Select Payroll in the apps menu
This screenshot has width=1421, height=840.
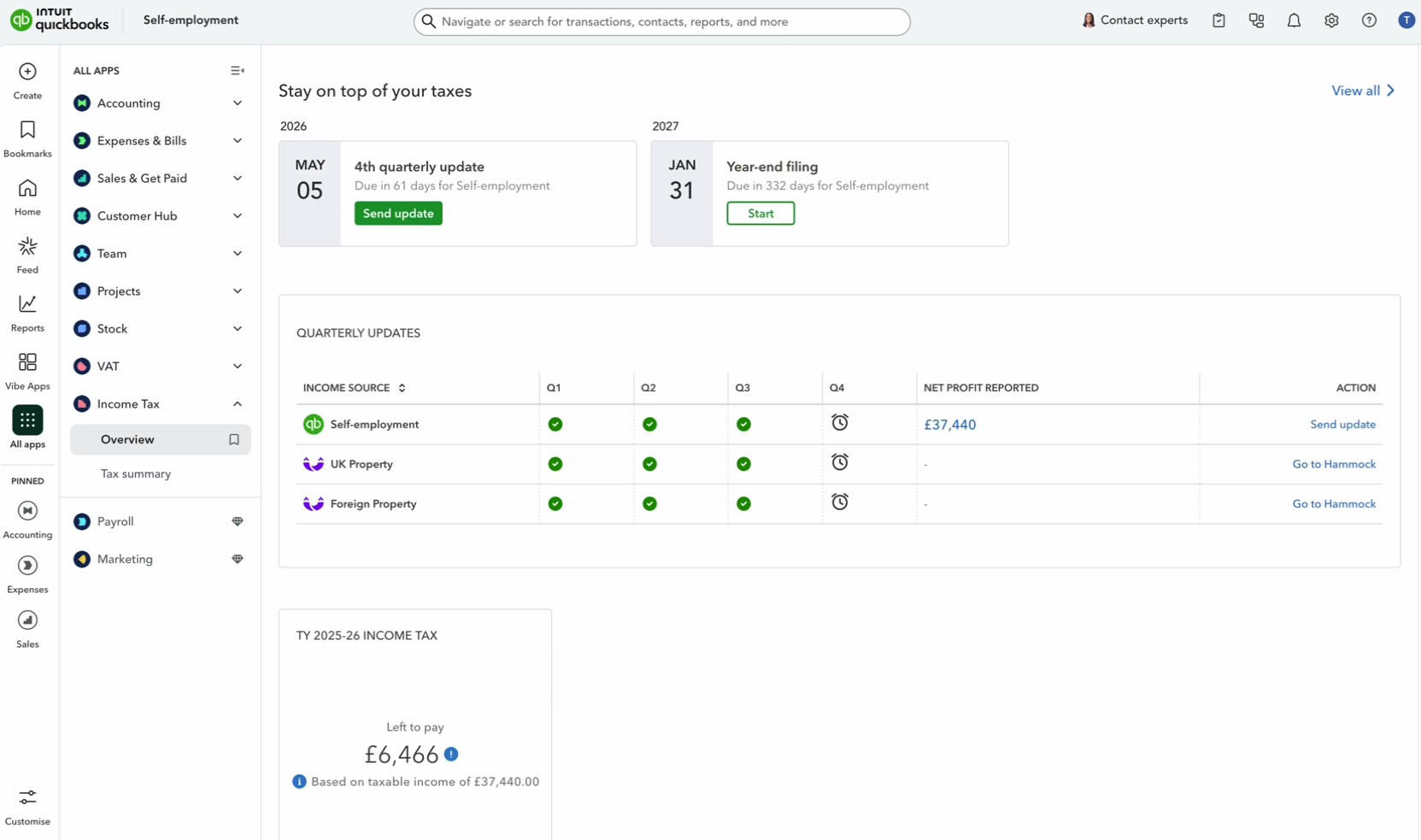click(x=115, y=521)
